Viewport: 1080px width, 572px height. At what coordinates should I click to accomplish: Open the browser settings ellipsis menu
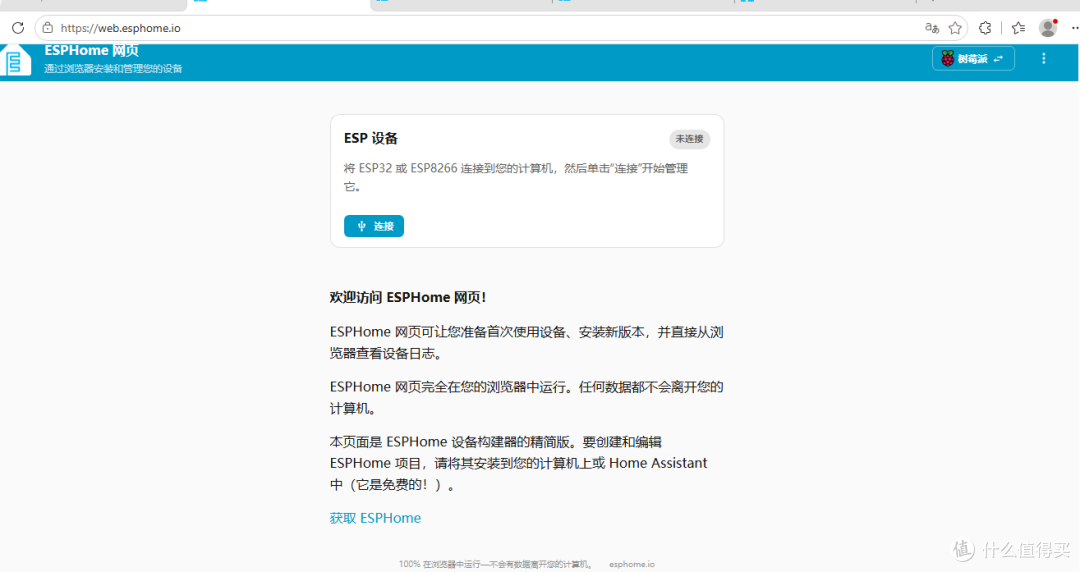coord(1074,28)
